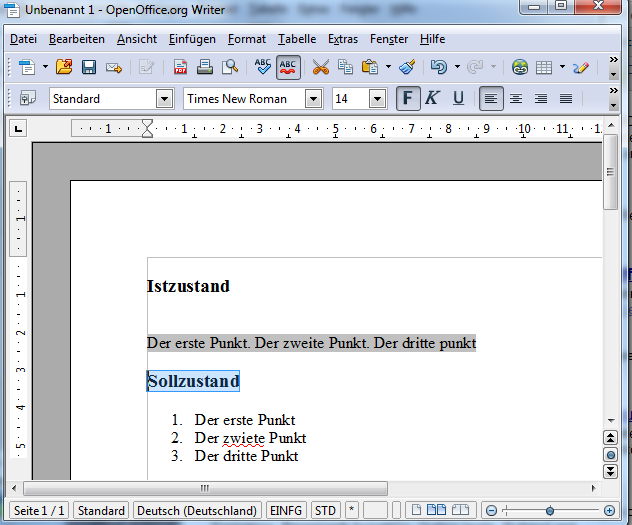Viewport: 632px width, 525px height.
Task: Toggle underline formatting (U button)
Action: 458,98
